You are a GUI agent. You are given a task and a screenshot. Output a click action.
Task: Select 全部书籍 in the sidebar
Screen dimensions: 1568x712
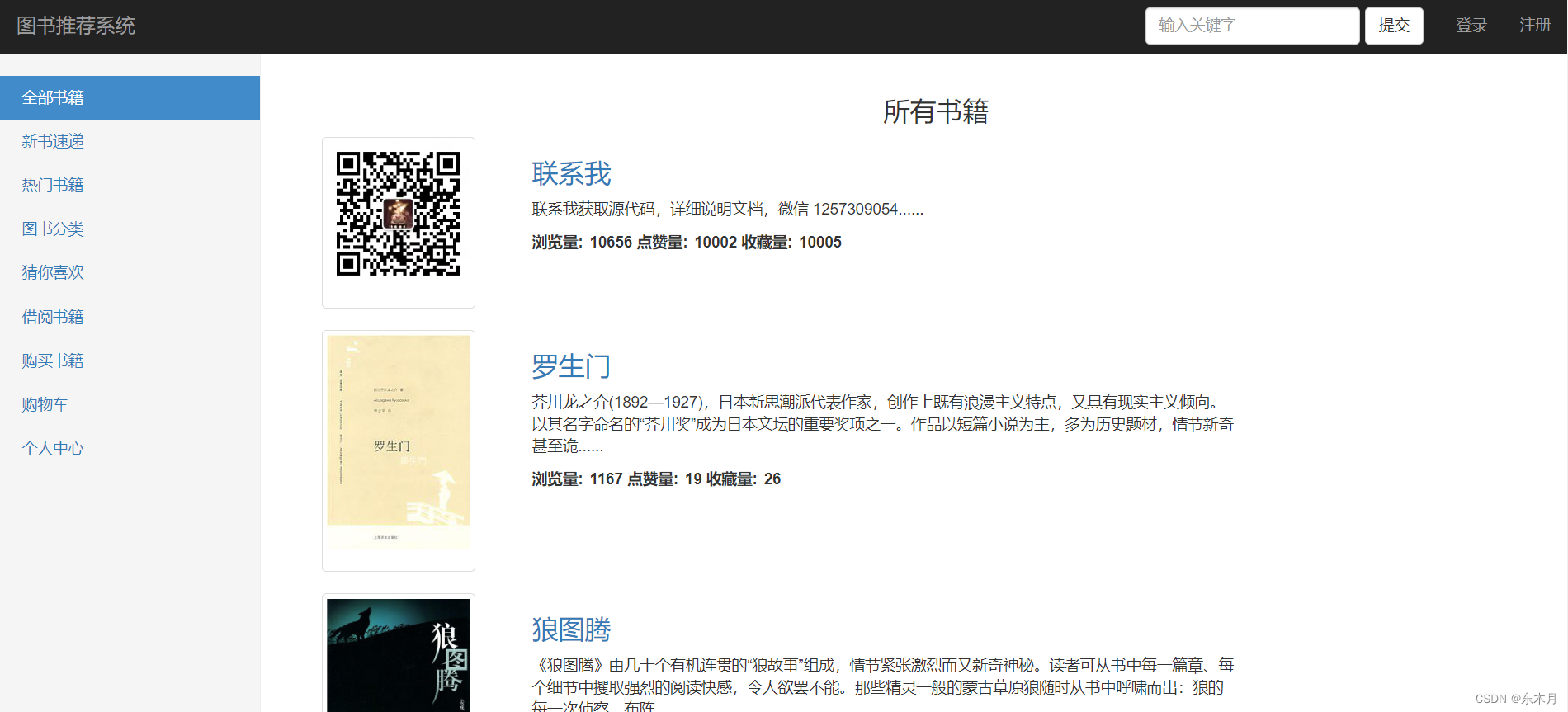tap(130, 98)
